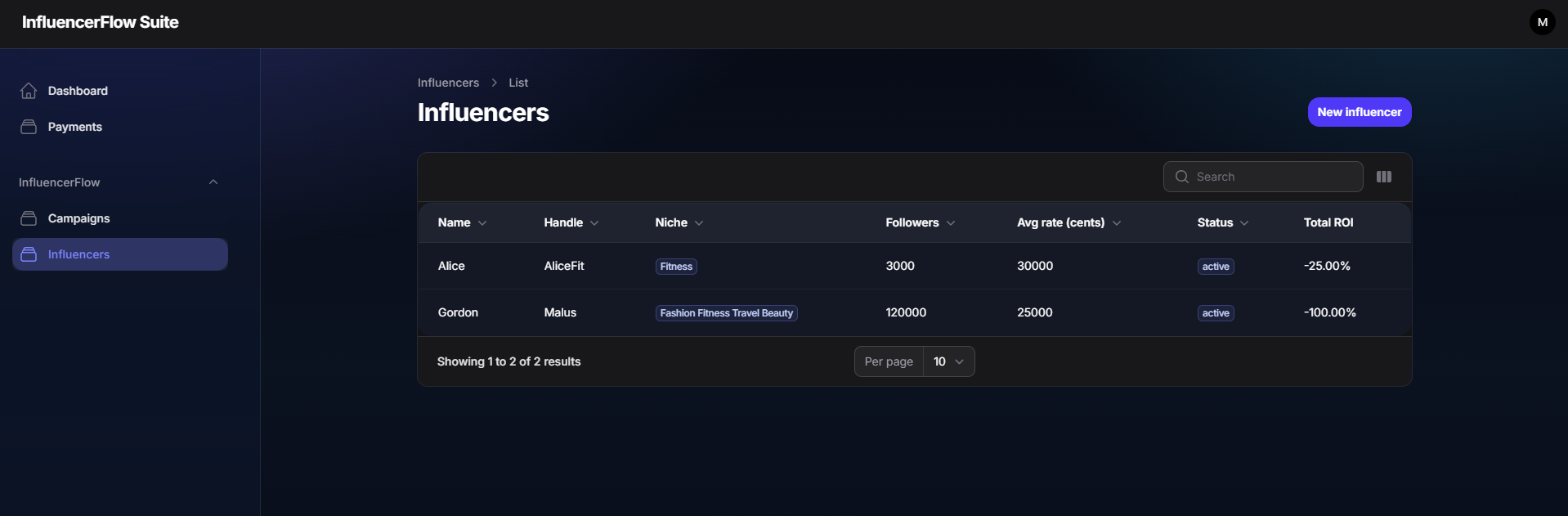The image size is (1568, 516).
Task: Click the Campaigns sidebar icon
Action: click(29, 218)
